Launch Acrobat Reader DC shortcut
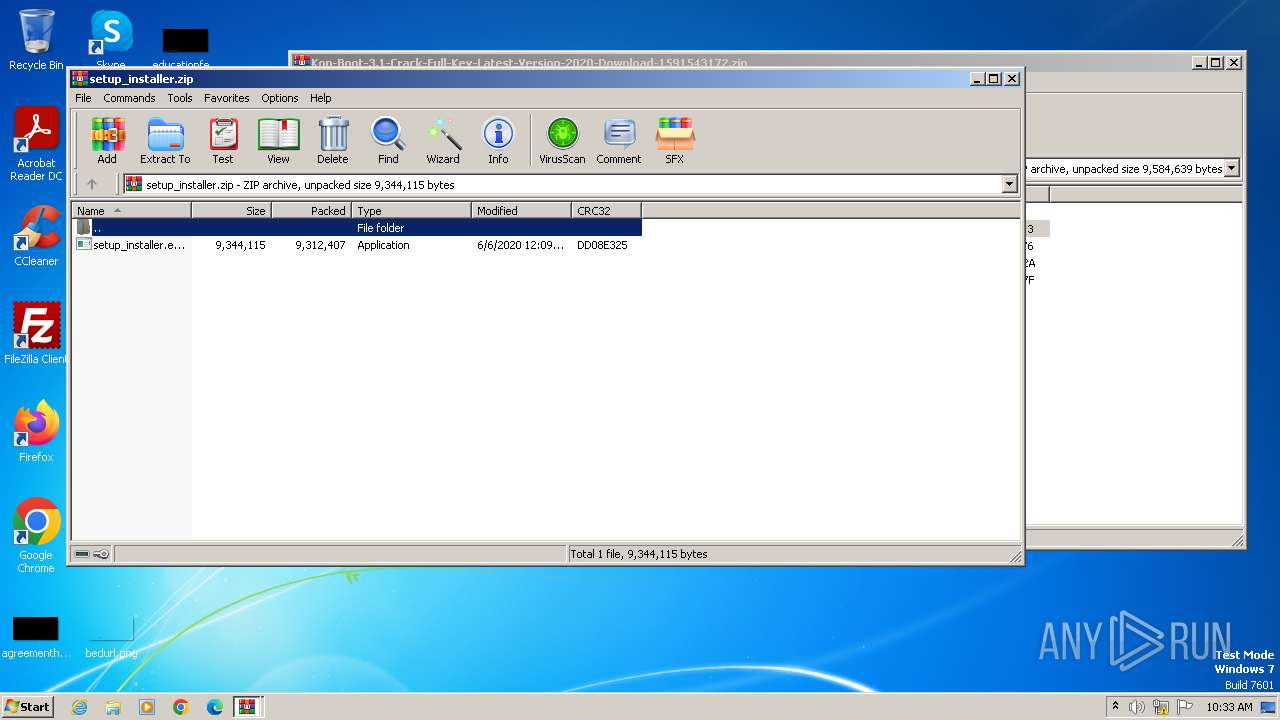 pos(36,145)
